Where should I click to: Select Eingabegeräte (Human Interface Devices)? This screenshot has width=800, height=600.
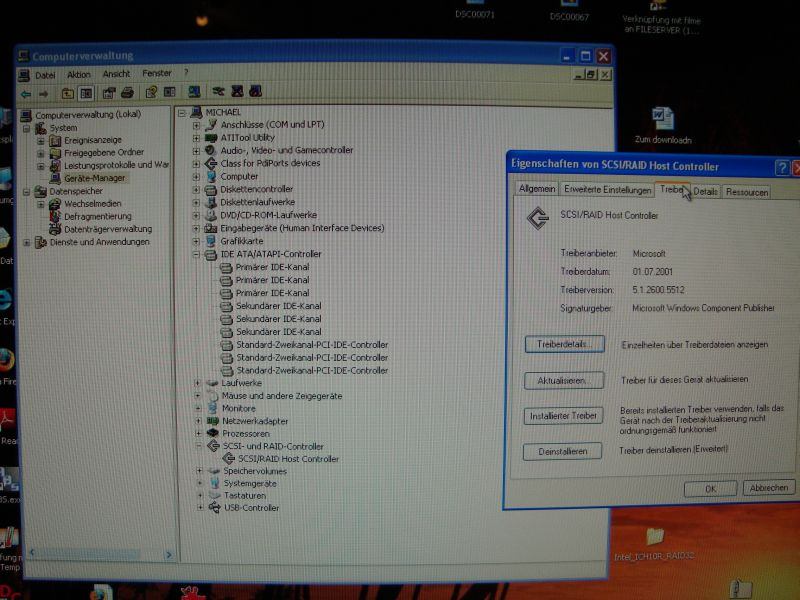[x=302, y=228]
